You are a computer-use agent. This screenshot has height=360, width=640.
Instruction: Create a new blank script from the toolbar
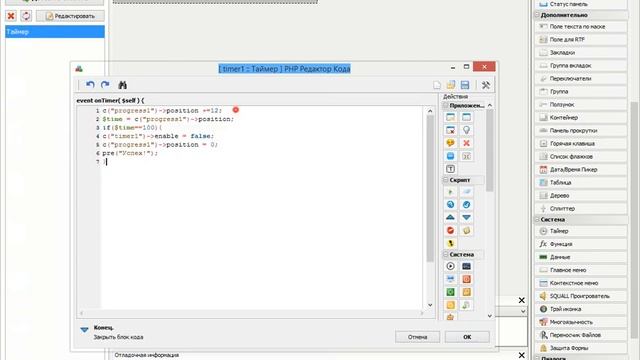[x=437, y=85]
